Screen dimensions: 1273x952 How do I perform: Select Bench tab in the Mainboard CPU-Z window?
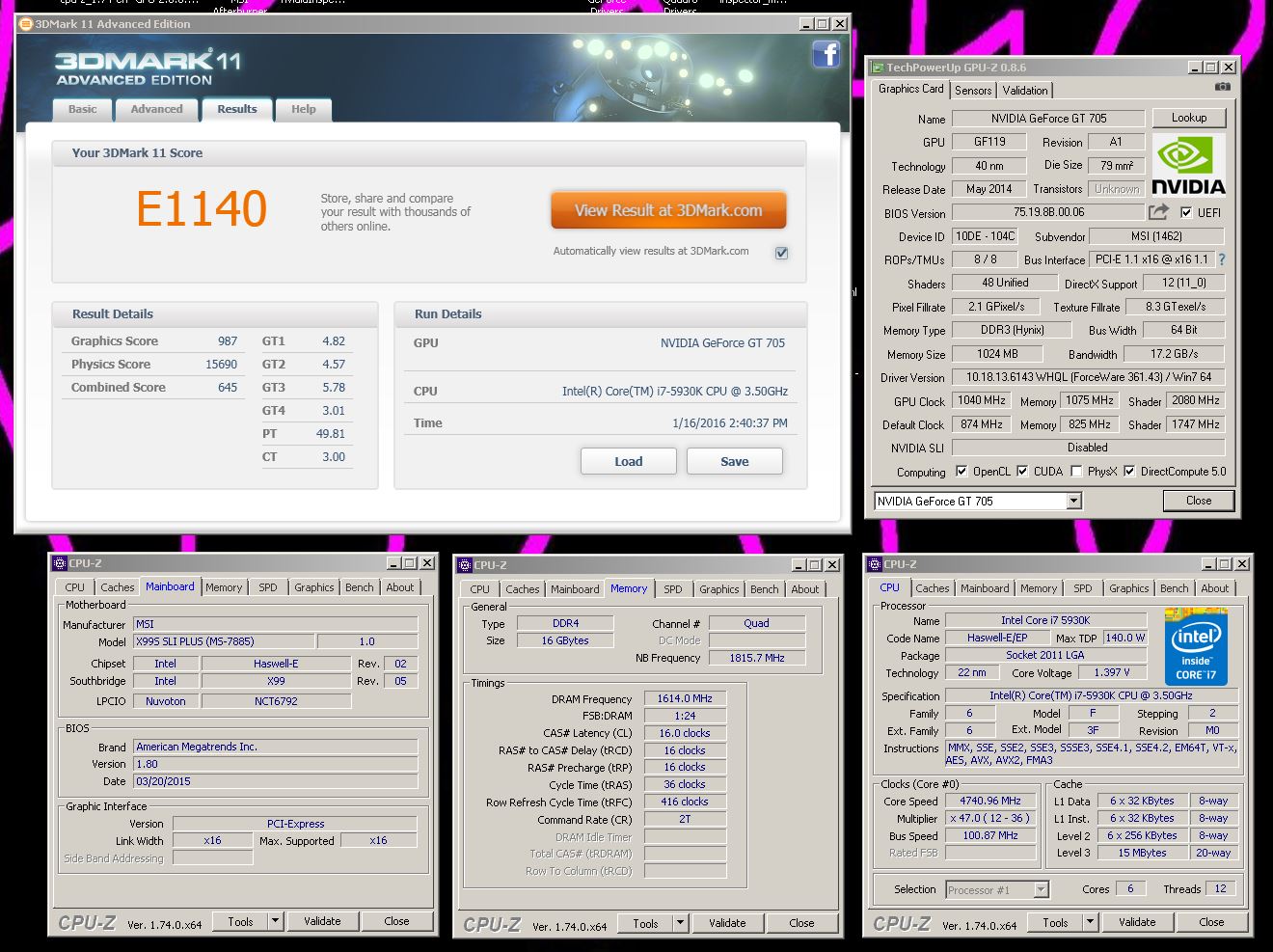(x=360, y=586)
